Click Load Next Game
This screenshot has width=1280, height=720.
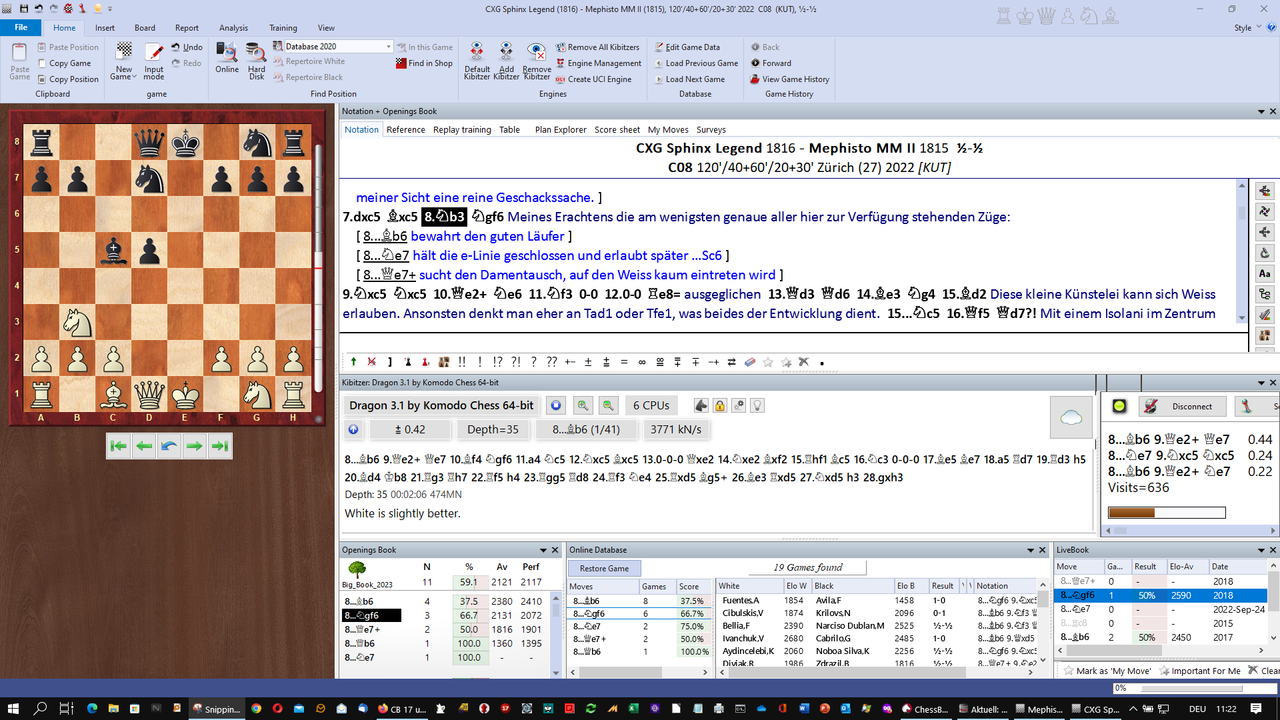pos(689,79)
